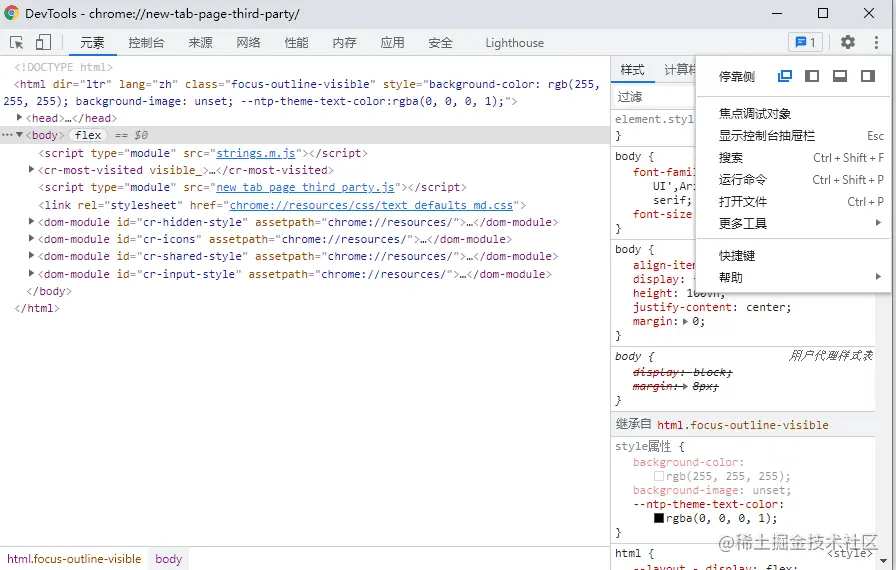Viewport: 896px width, 570px height.
Task: Switch to the 元素 tab
Action: pos(92,43)
